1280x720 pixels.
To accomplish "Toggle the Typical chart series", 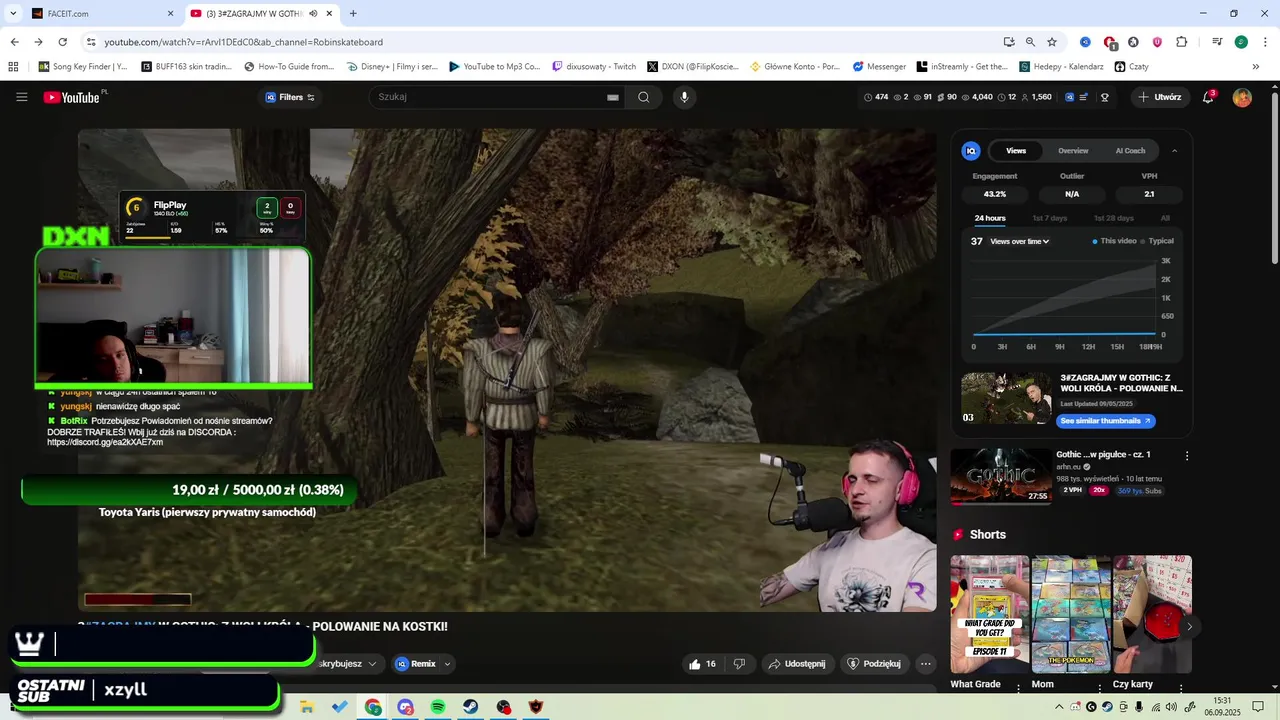I will tap(1158, 241).
